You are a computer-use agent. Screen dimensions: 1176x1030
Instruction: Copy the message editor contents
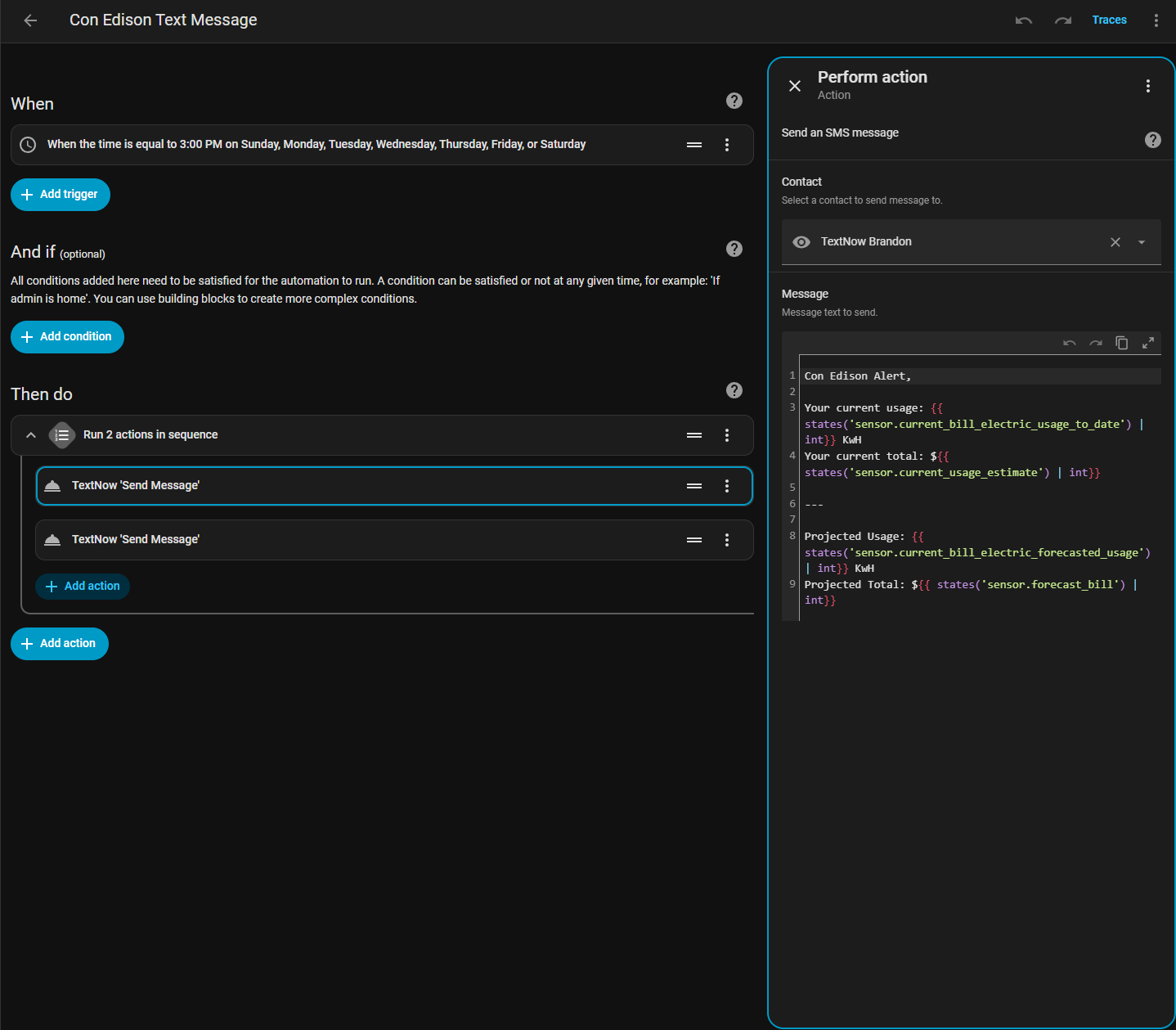(1121, 343)
